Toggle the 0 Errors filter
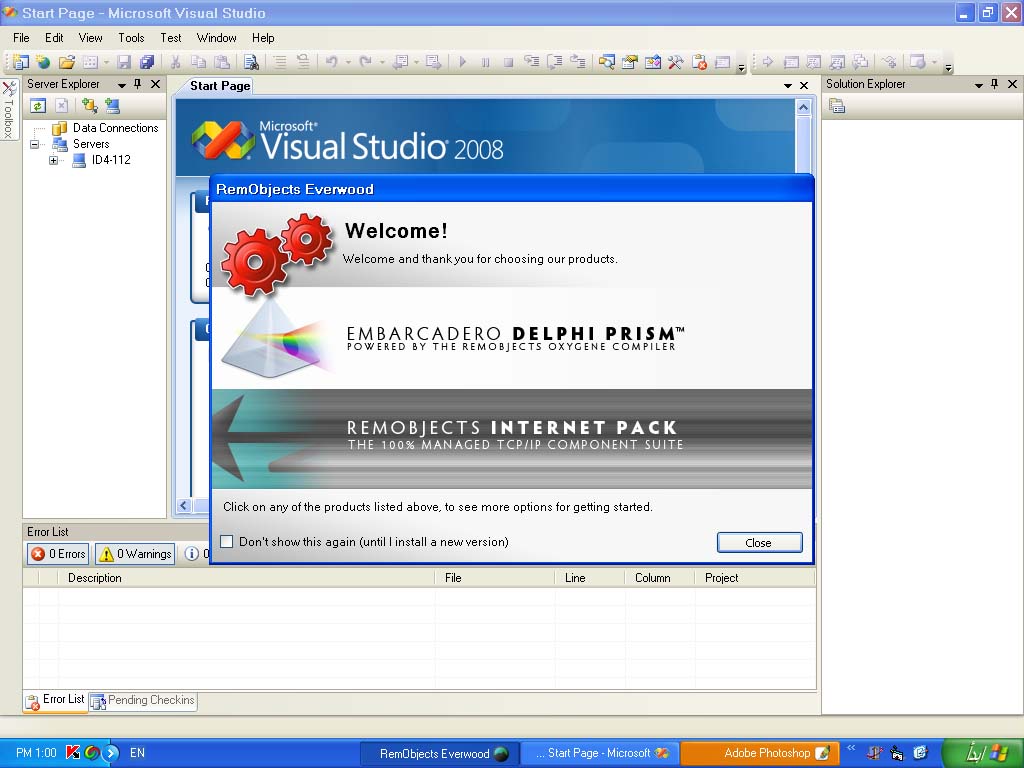The width and height of the screenshot is (1024, 768). (58, 554)
